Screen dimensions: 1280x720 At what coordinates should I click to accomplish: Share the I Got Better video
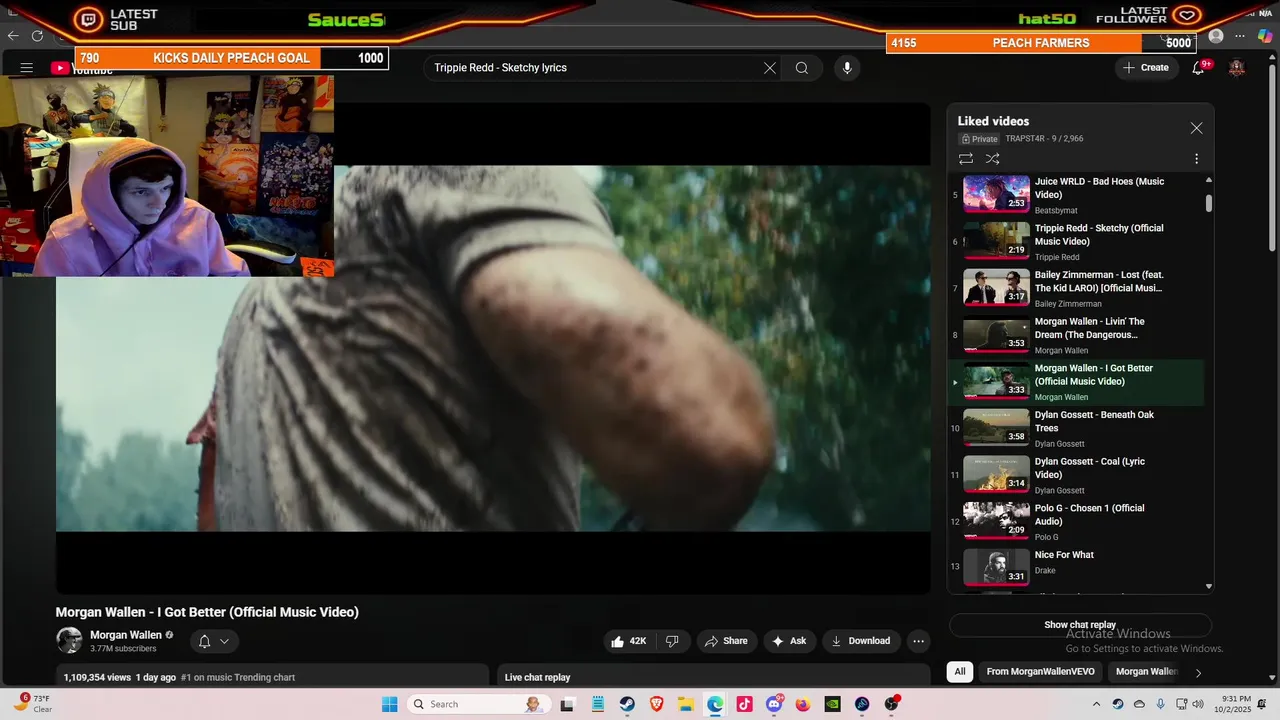[726, 641]
